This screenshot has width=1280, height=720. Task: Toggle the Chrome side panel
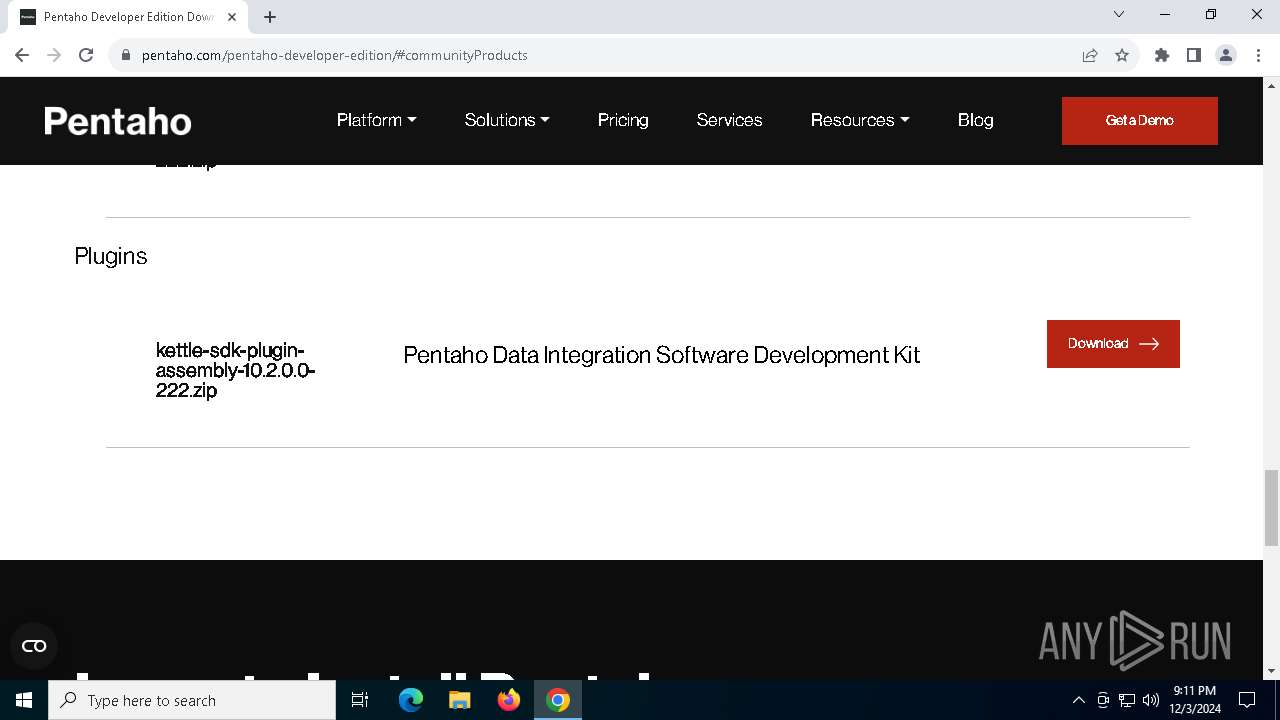[1194, 55]
